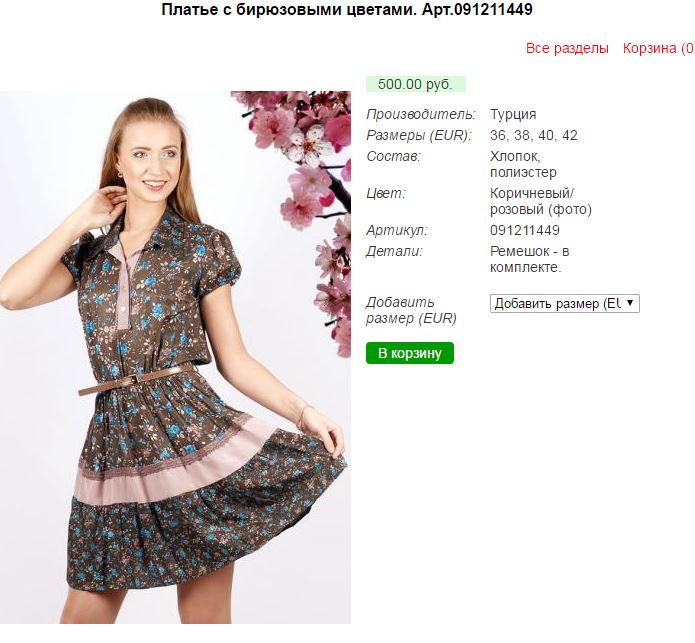Click the Хлопок, полиэстер composition text

[x=523, y=164]
